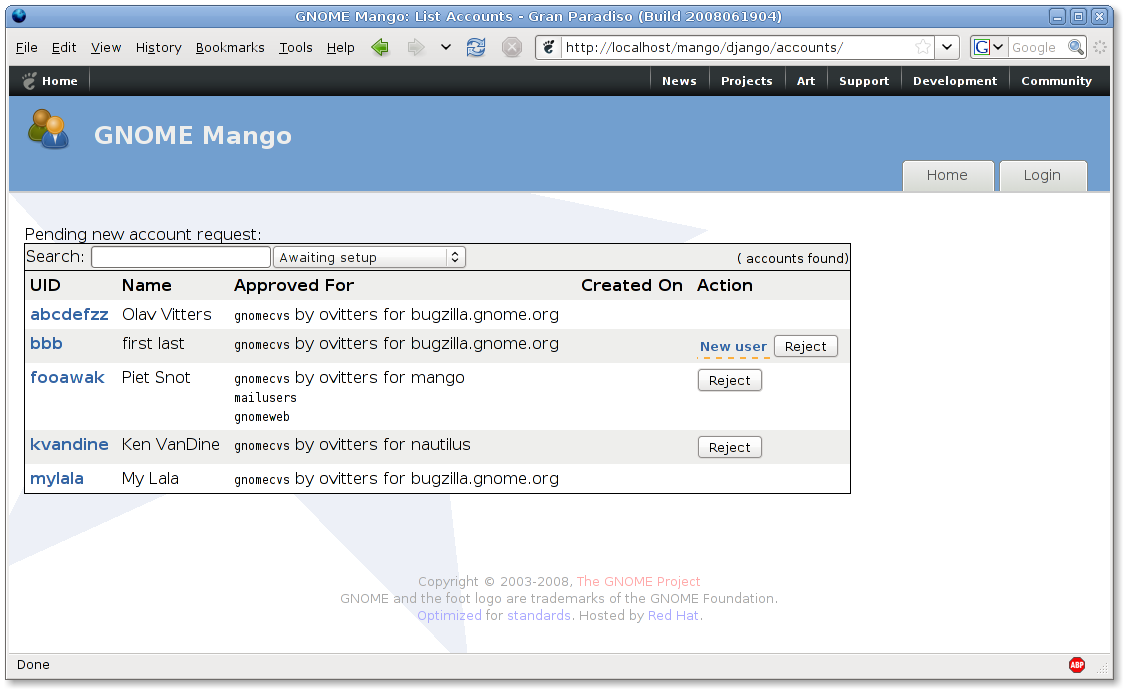
Task: Open the Bookmarks menu
Action: 230,48
